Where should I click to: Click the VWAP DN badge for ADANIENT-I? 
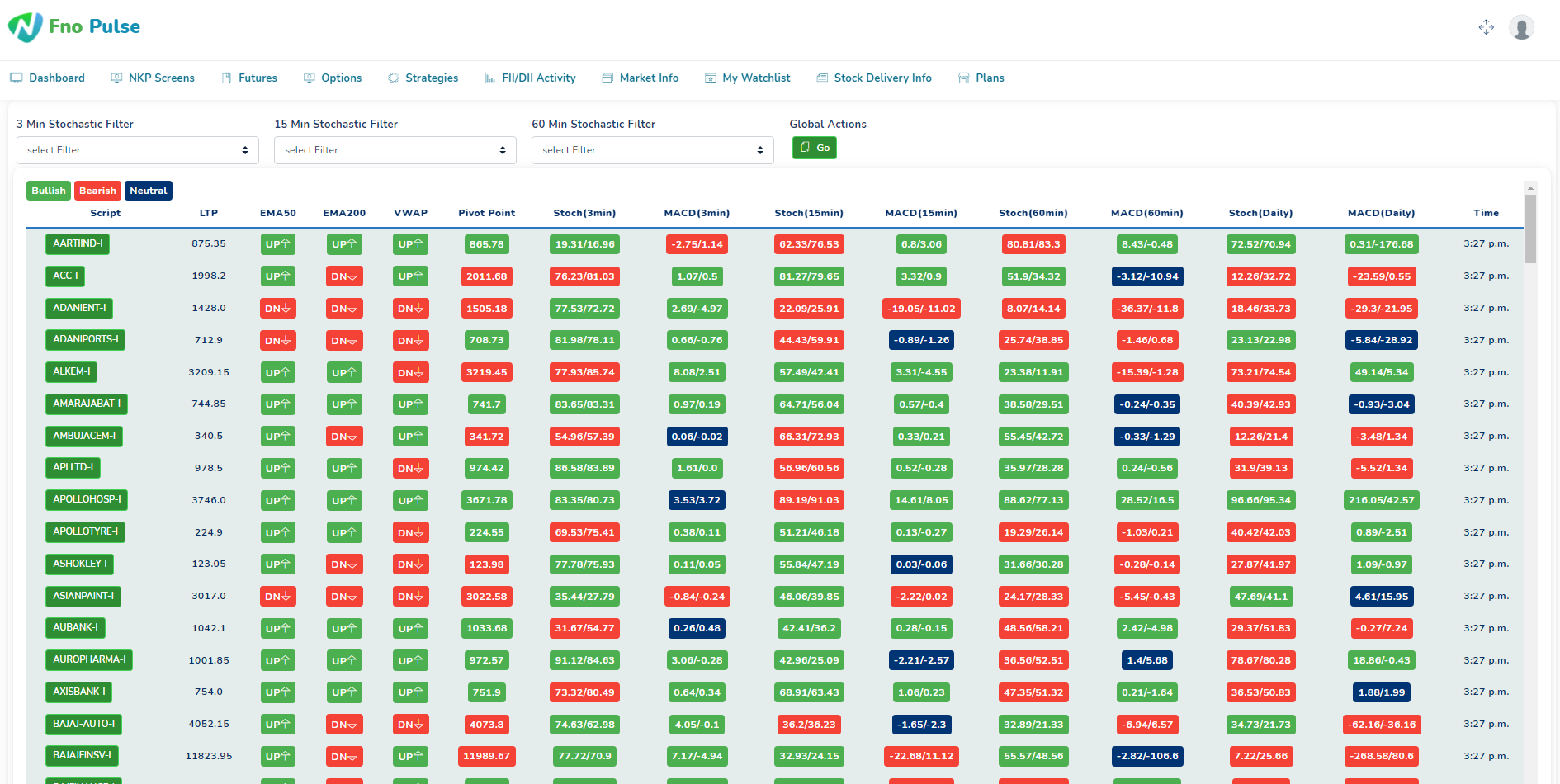tap(410, 309)
